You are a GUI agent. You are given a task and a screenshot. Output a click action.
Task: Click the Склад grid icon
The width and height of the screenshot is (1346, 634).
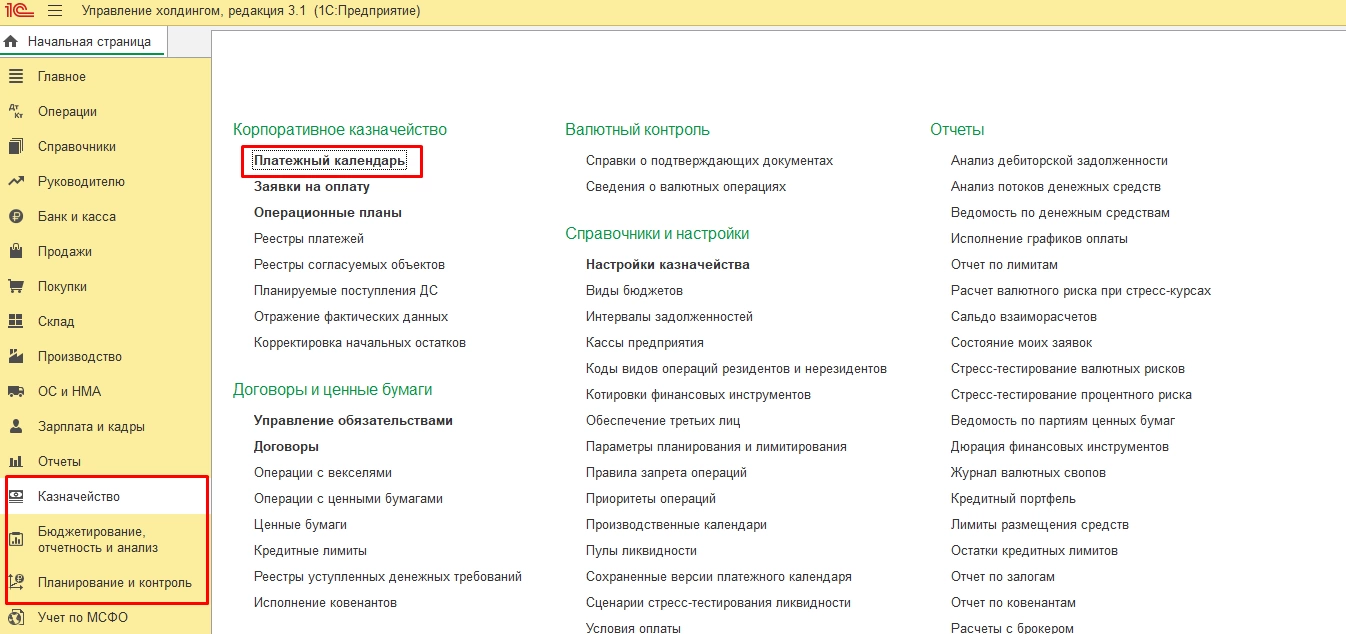pyautogui.click(x=16, y=322)
